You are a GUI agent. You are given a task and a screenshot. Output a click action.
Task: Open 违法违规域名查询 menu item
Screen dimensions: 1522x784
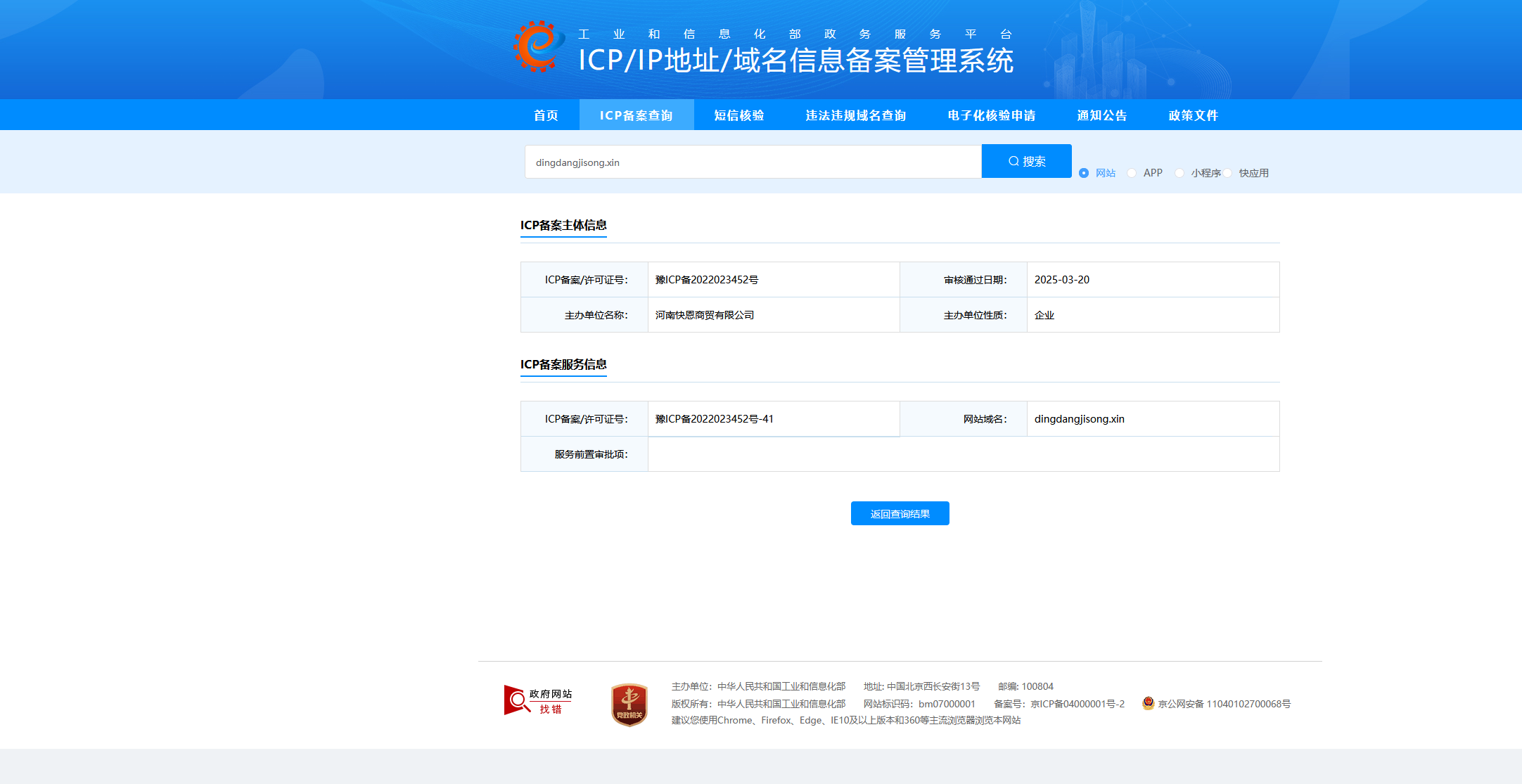[x=855, y=115]
